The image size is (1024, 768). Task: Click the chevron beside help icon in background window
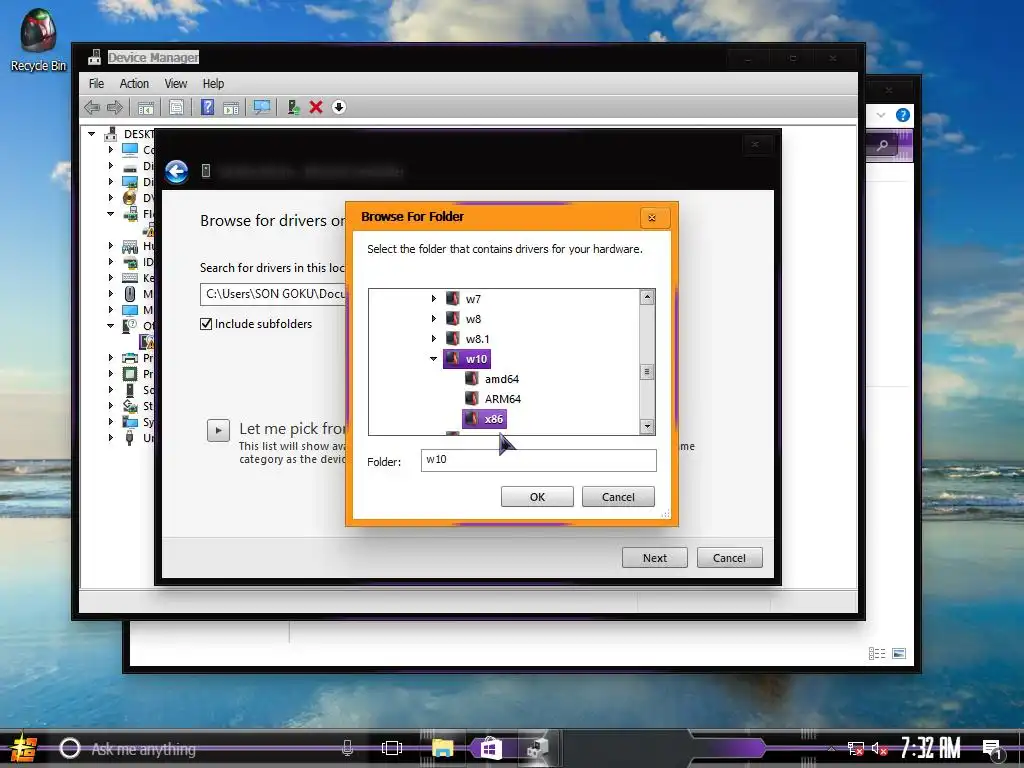881,115
